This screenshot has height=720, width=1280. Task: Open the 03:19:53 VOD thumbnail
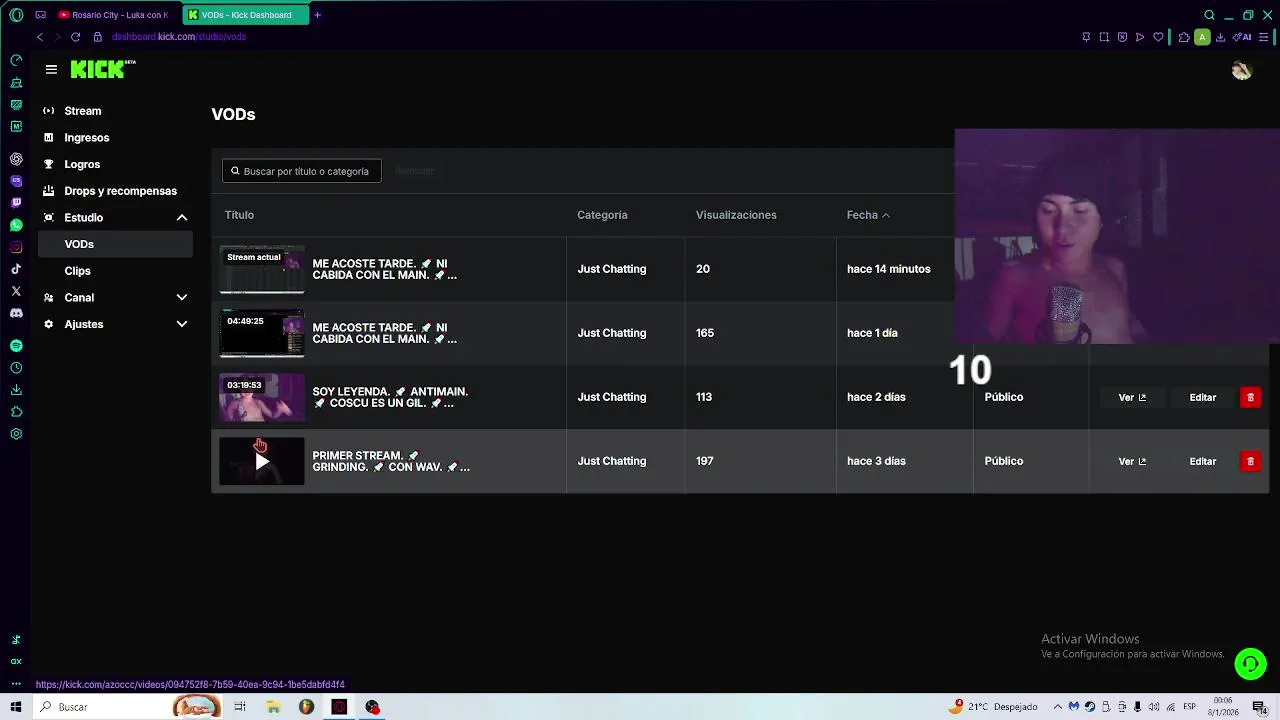[x=262, y=398]
